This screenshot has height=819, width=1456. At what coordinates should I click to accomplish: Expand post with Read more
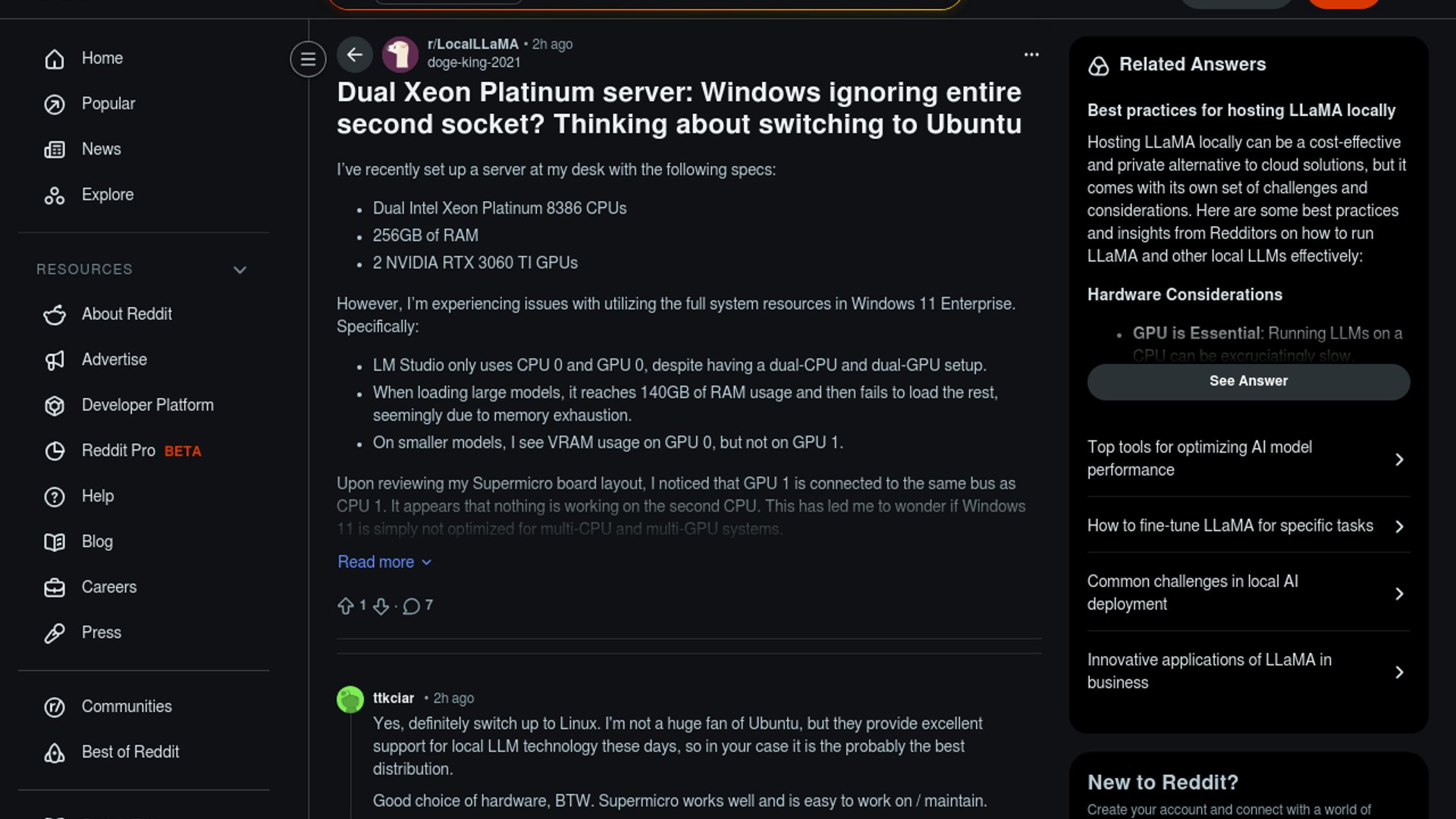(x=384, y=562)
